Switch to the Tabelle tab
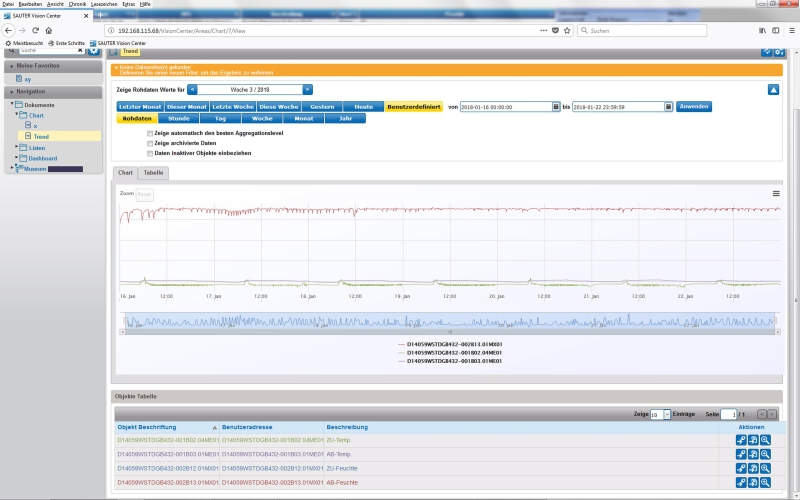The width and height of the screenshot is (800, 500). (x=153, y=173)
